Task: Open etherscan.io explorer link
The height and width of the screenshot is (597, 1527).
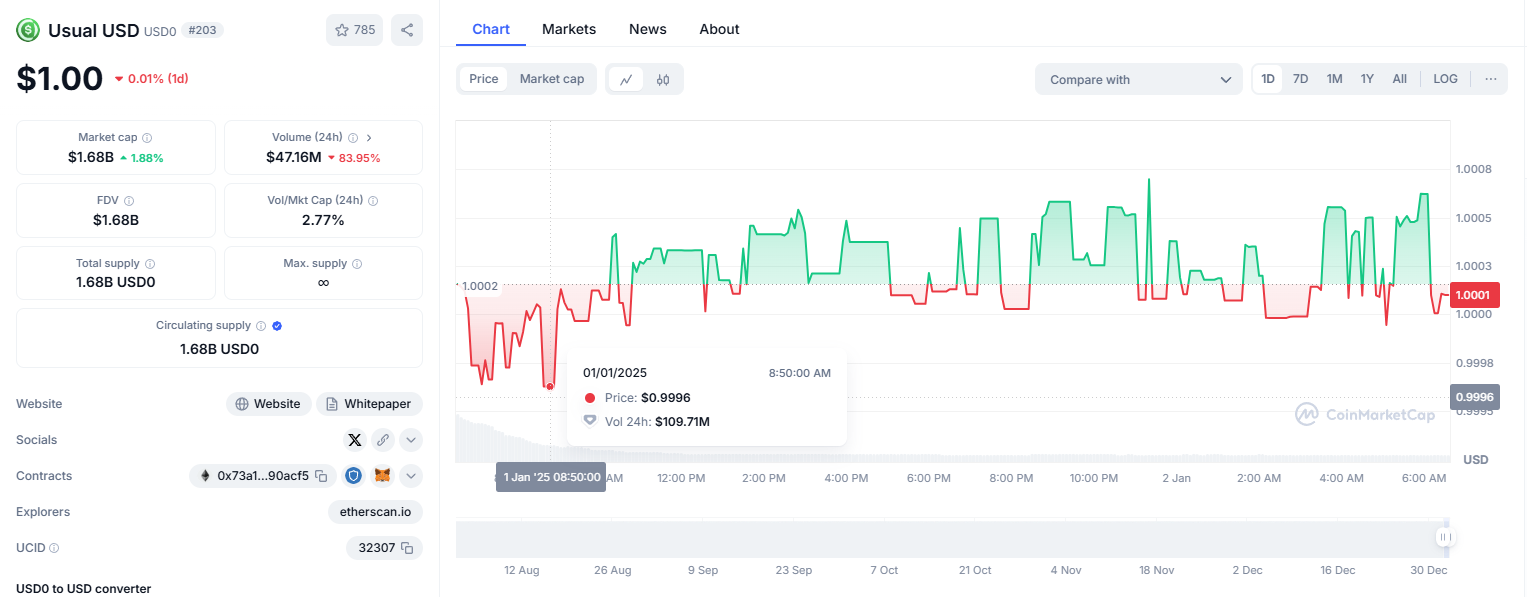Action: pyautogui.click(x=375, y=512)
